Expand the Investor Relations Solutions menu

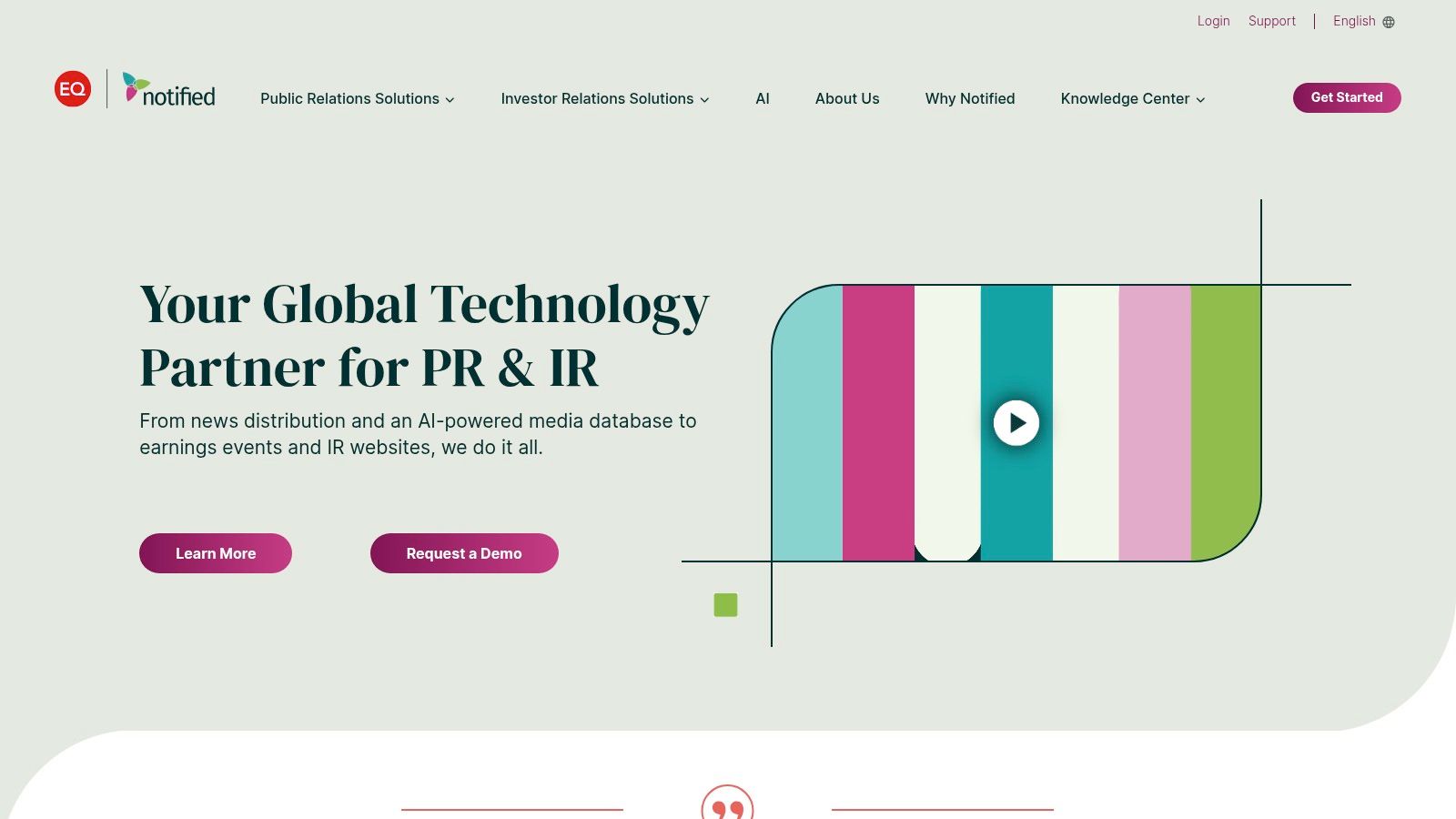pyautogui.click(x=604, y=98)
